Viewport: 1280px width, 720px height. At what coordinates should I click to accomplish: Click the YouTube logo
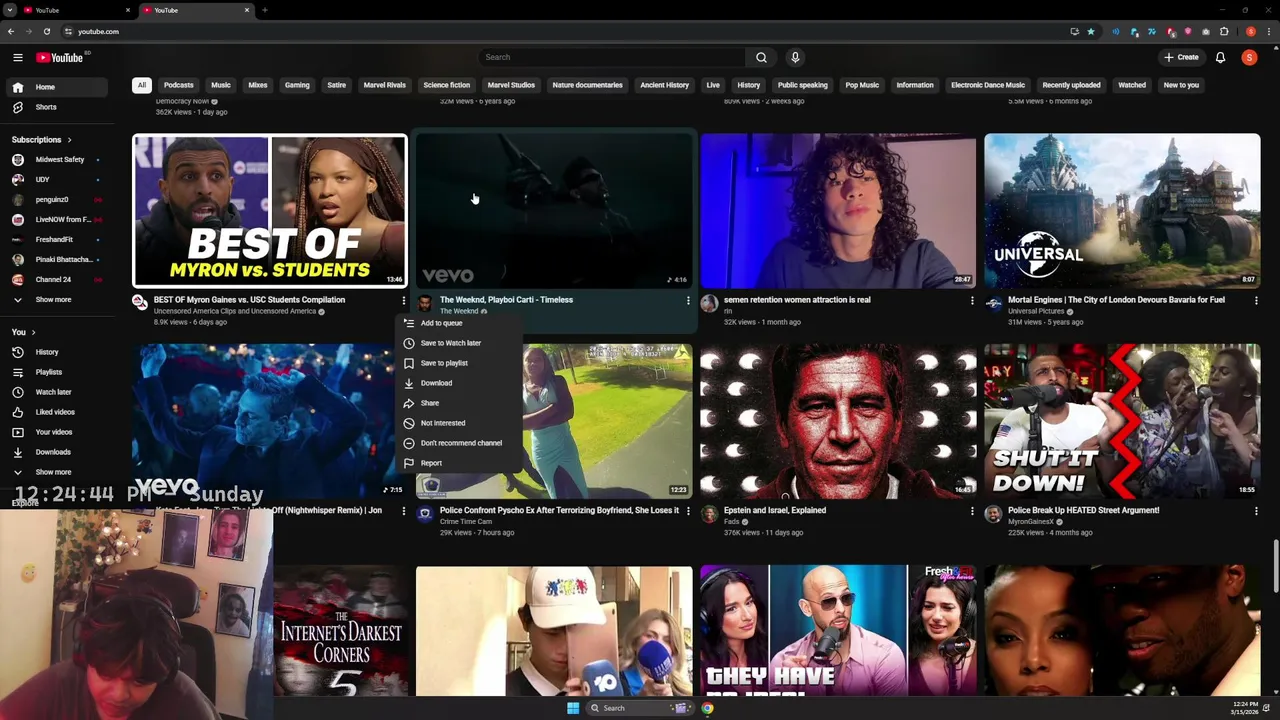click(62, 57)
